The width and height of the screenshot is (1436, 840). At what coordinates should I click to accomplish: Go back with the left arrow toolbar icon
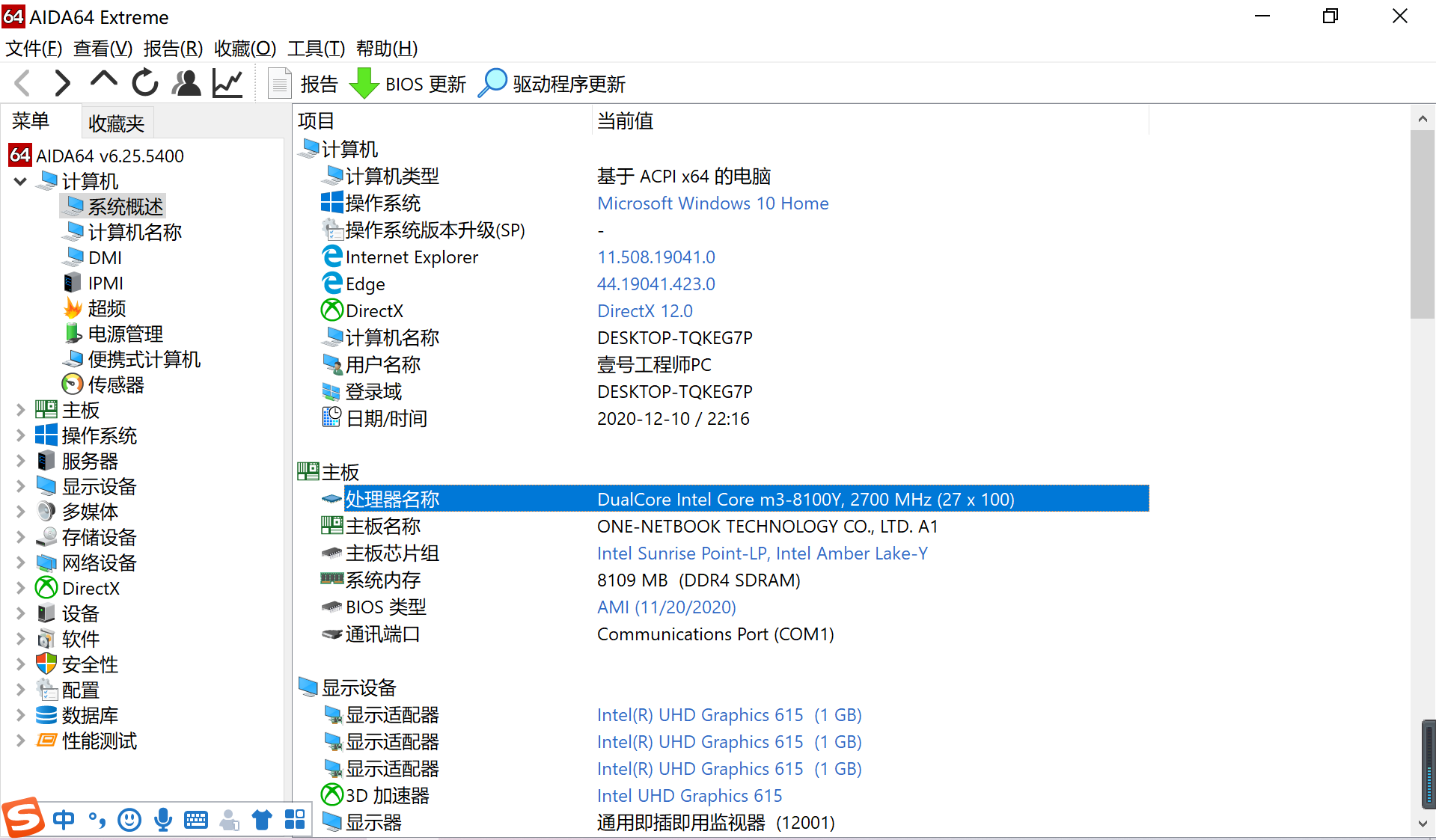22,83
